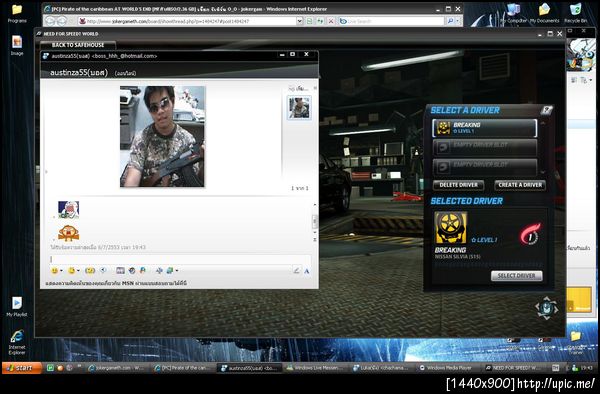Click the old man emoticon in conversation
Viewport: 600px width, 394px height.
click(68, 210)
